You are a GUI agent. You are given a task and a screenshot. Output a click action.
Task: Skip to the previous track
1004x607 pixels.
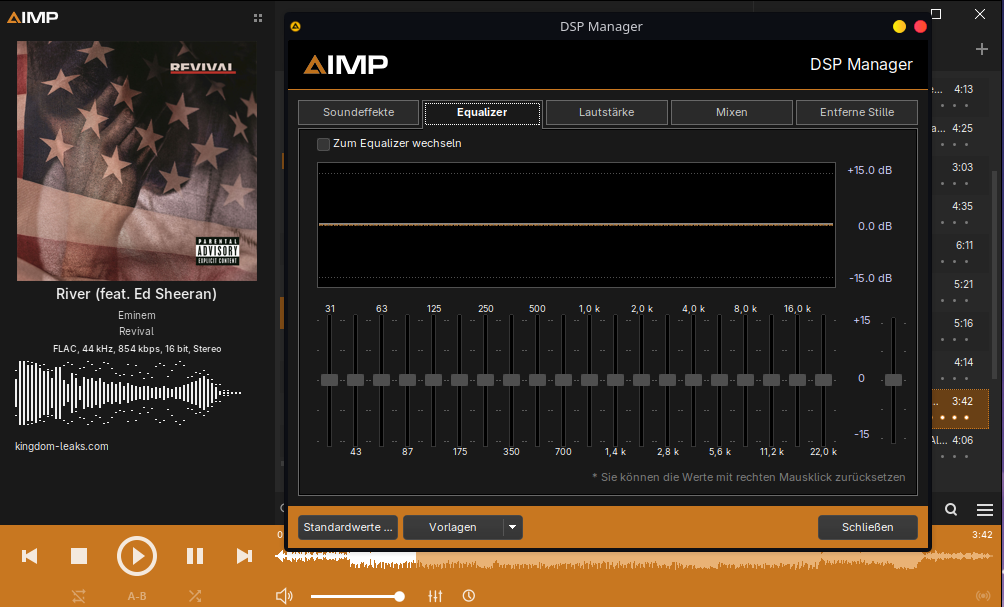point(29,556)
